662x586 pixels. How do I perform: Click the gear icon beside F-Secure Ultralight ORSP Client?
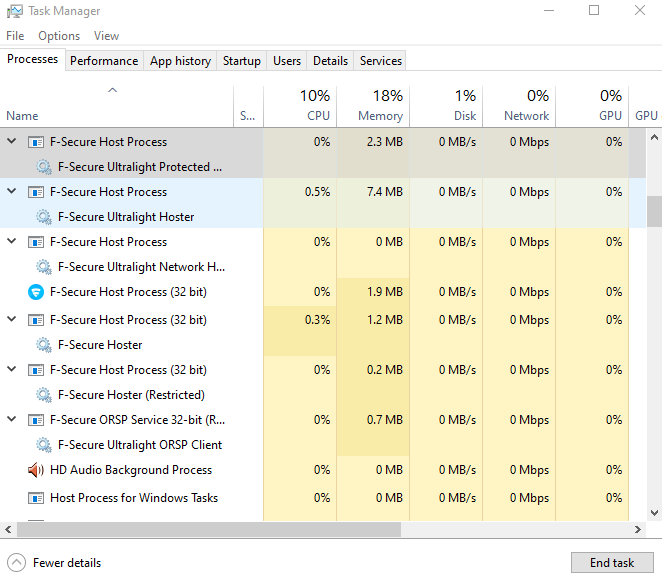pos(44,445)
